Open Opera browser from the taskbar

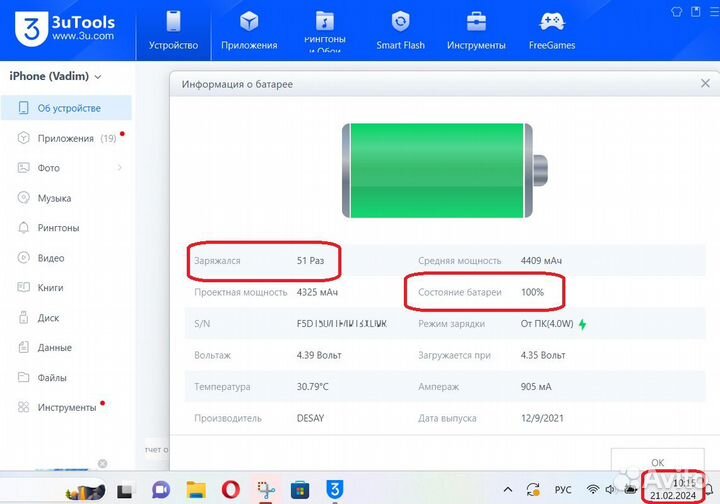tap(230, 490)
